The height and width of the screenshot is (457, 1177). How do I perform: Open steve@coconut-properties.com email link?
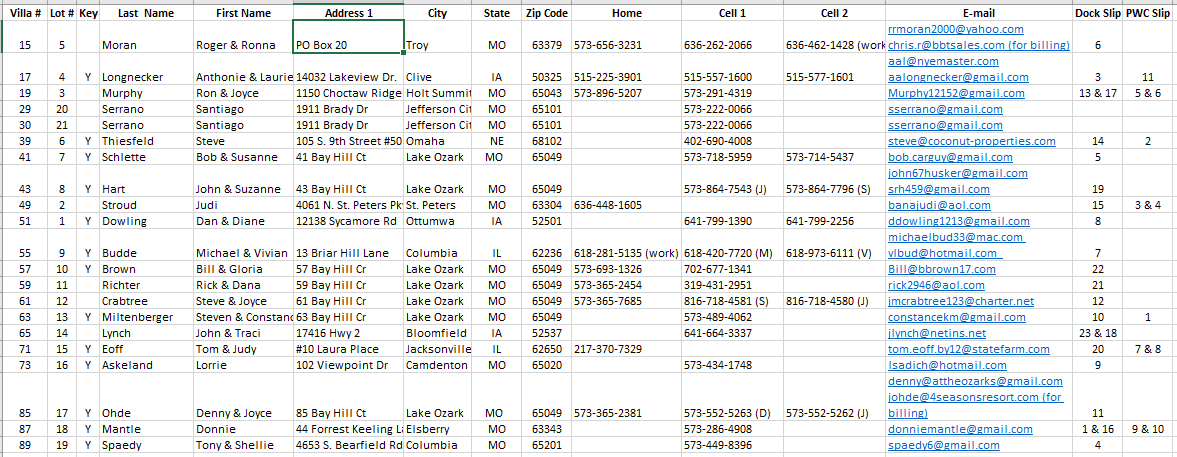pos(971,141)
